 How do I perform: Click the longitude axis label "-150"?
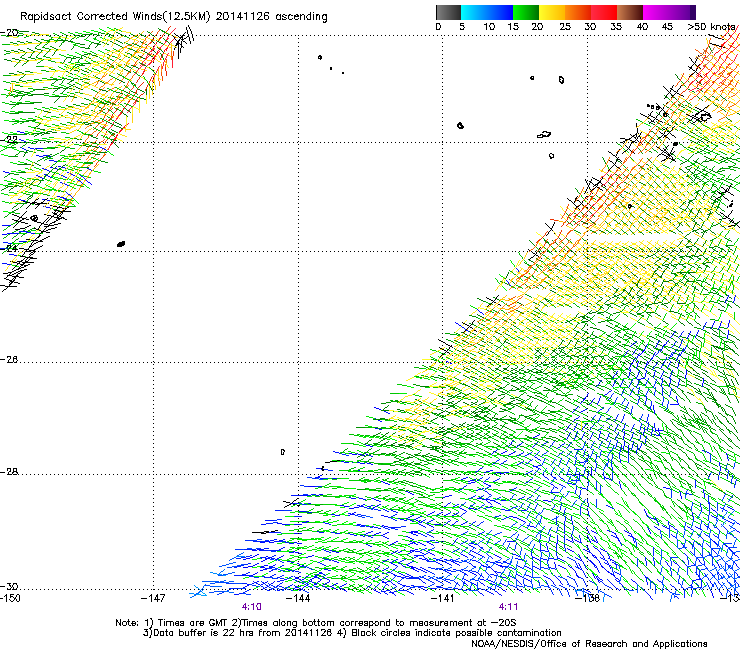click(10, 598)
